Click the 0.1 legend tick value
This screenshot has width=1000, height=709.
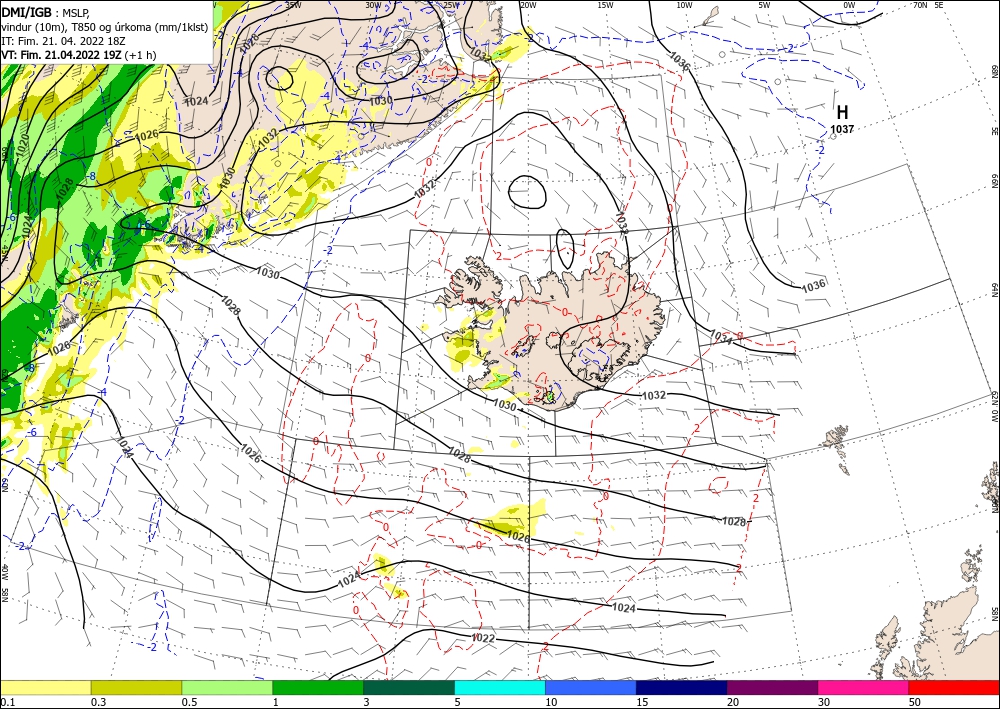7,702
